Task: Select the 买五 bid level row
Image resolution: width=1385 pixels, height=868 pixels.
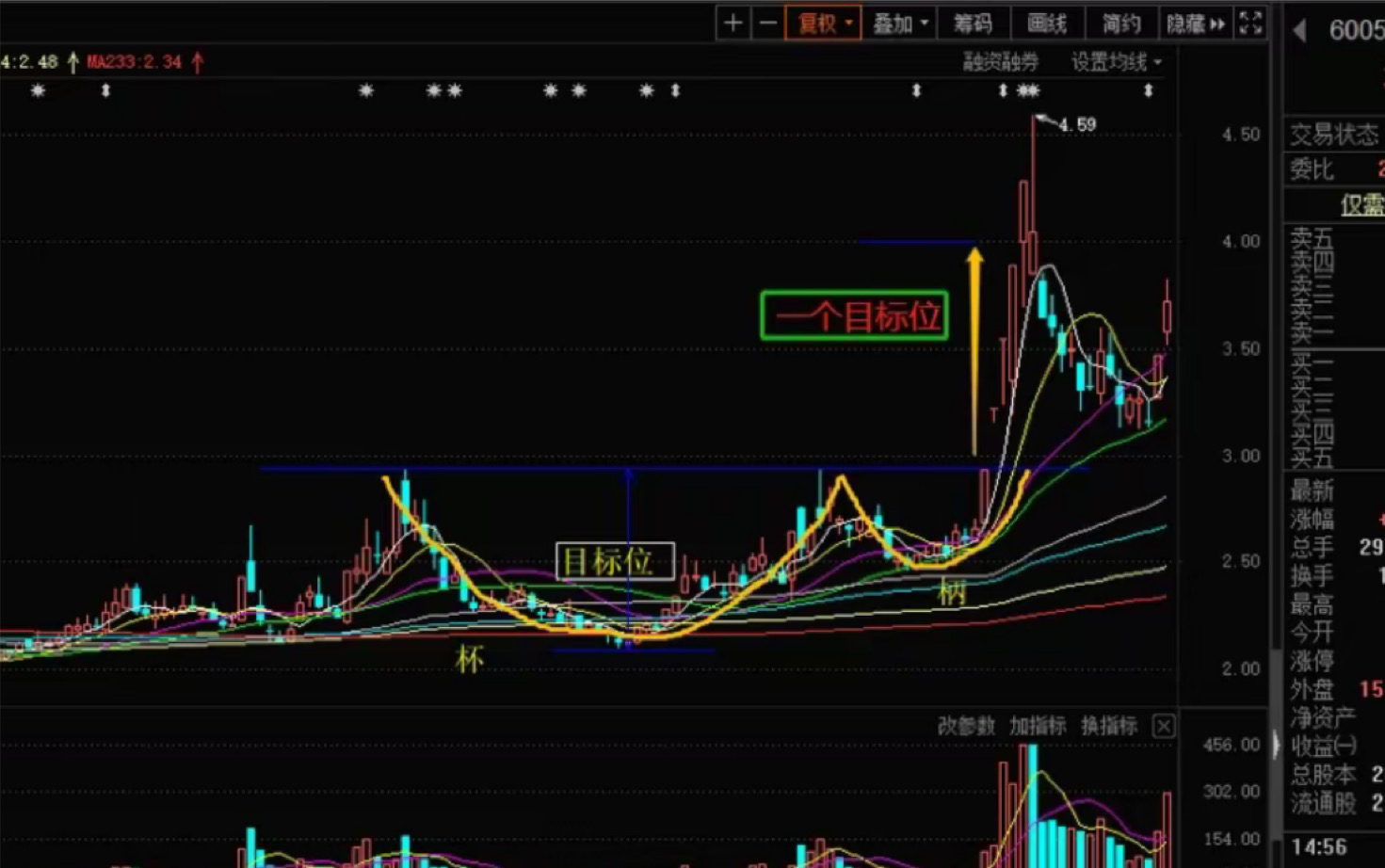Action: click(x=1335, y=458)
